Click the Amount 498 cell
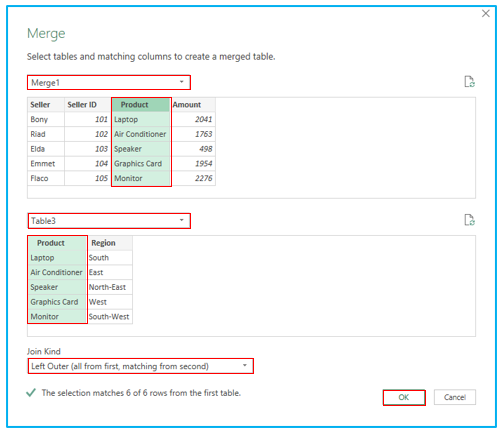The image size is (503, 433). [194, 149]
